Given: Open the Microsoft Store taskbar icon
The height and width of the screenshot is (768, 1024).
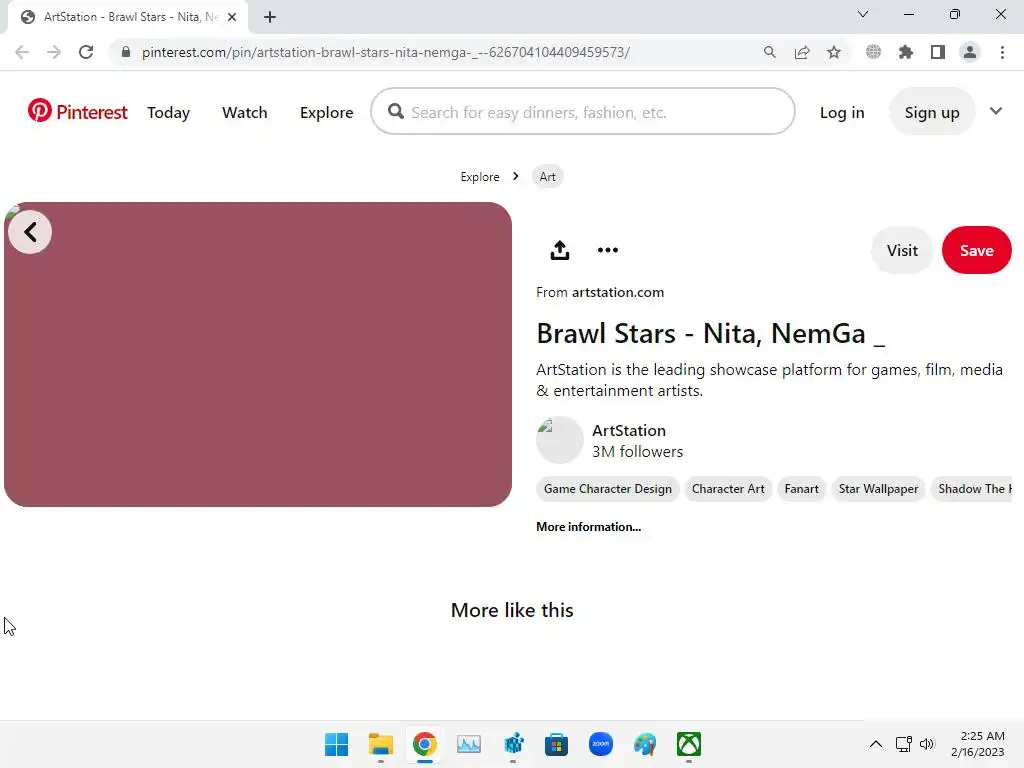Looking at the screenshot, I should 556,744.
